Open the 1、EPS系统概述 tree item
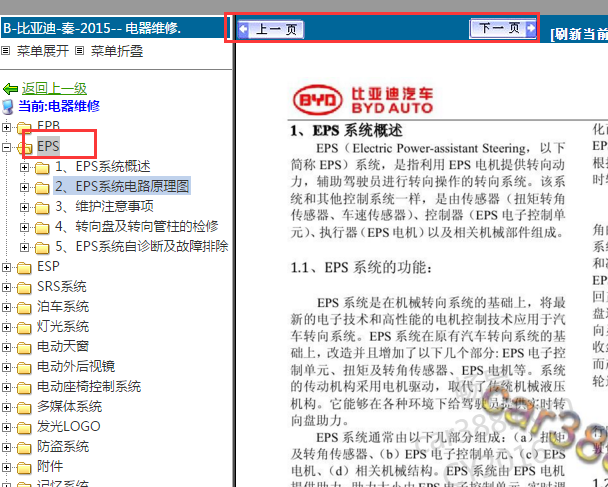 [x=103, y=166]
